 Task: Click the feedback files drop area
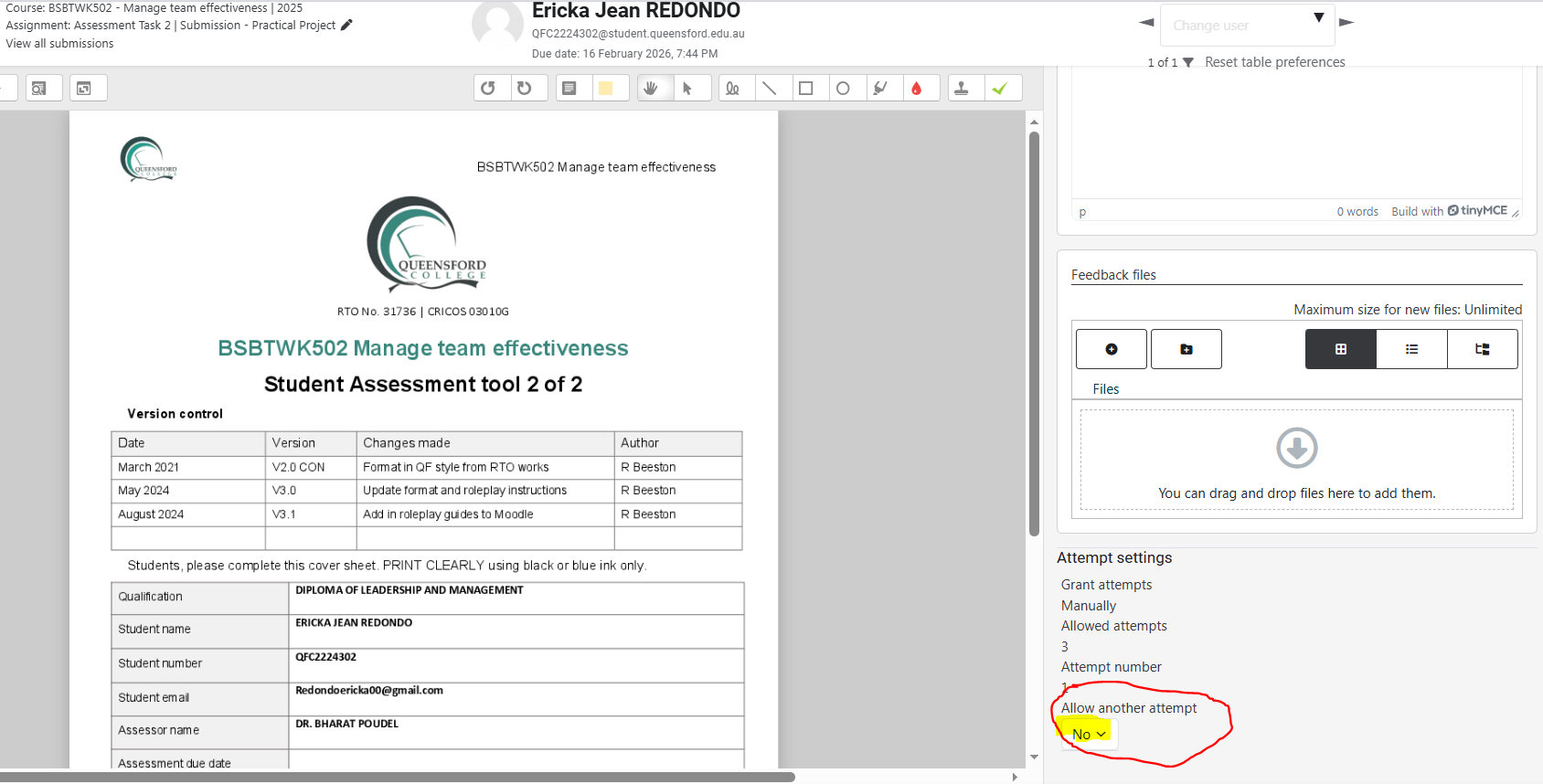click(x=1296, y=460)
